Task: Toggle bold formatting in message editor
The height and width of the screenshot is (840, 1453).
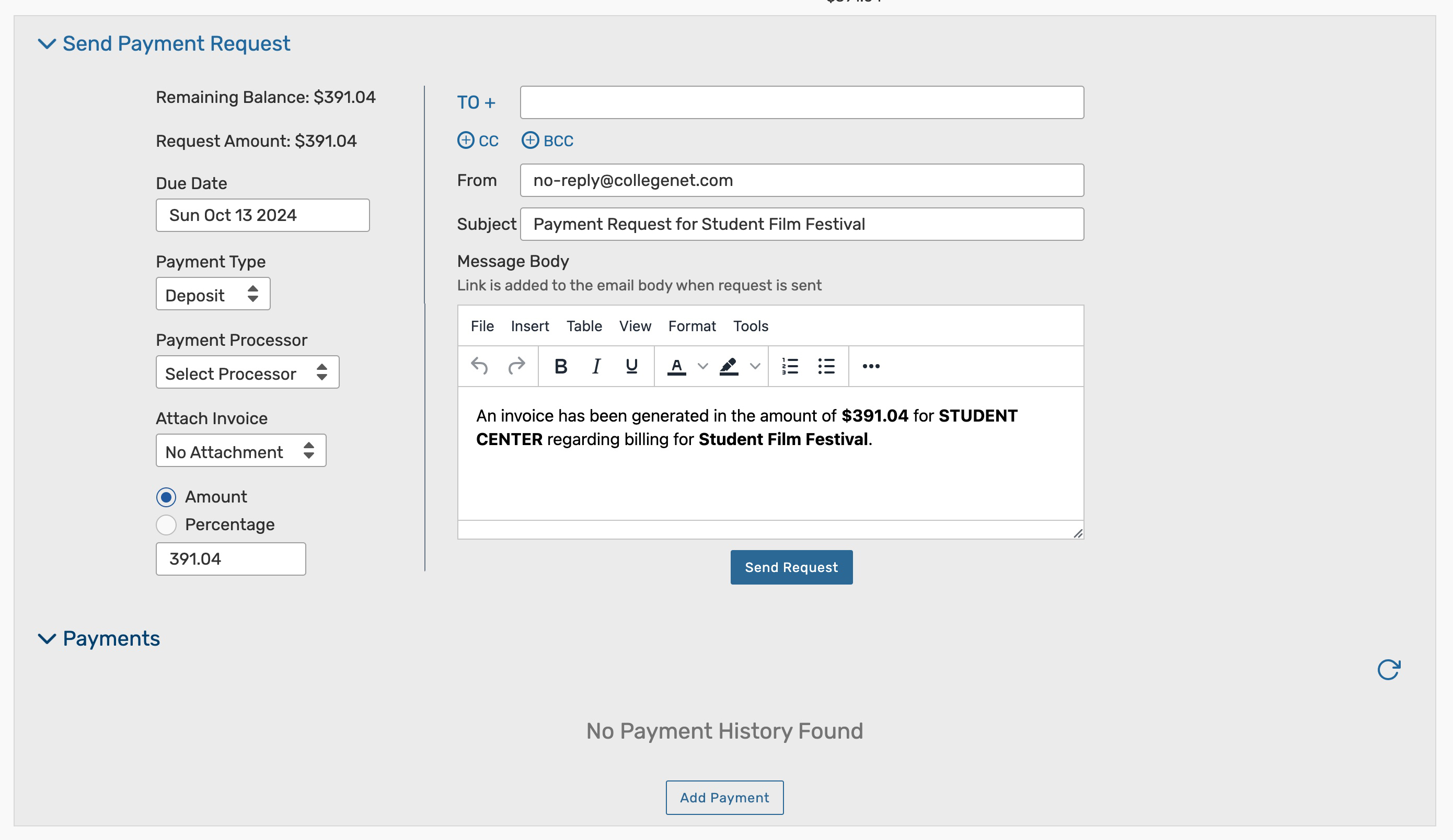Action: pyautogui.click(x=560, y=366)
